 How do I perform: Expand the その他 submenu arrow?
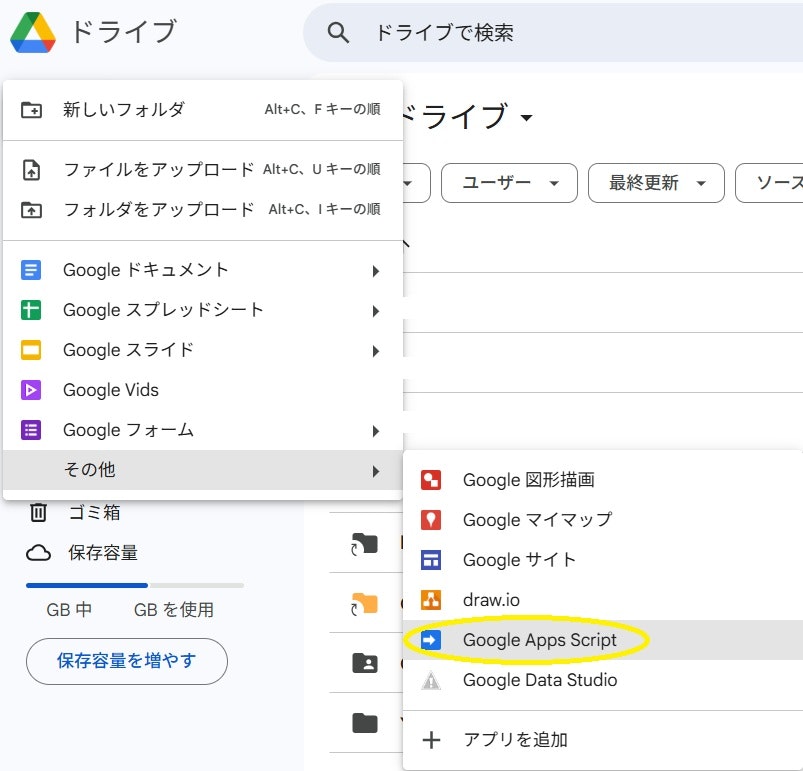point(375,471)
